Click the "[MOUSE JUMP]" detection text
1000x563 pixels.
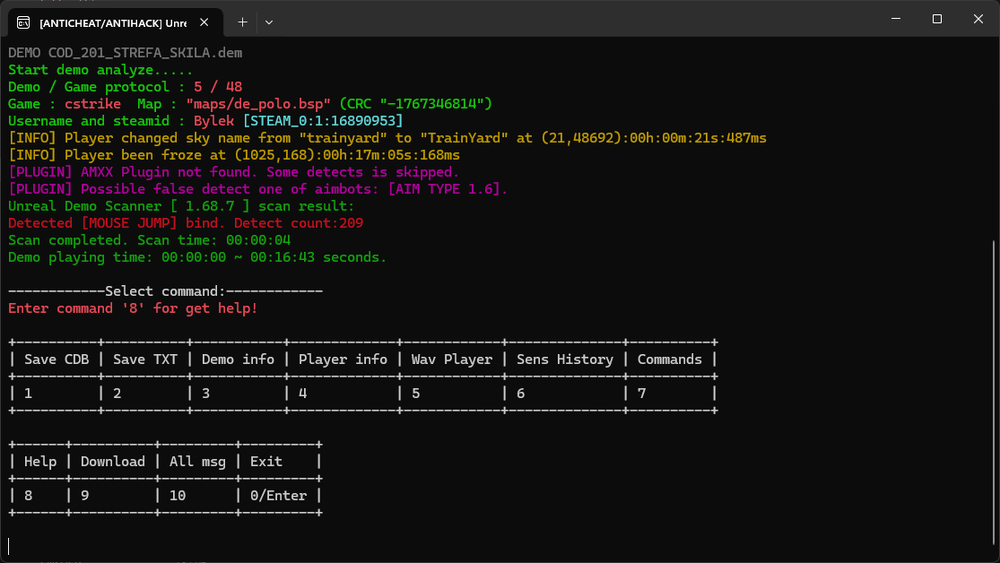pos(129,223)
